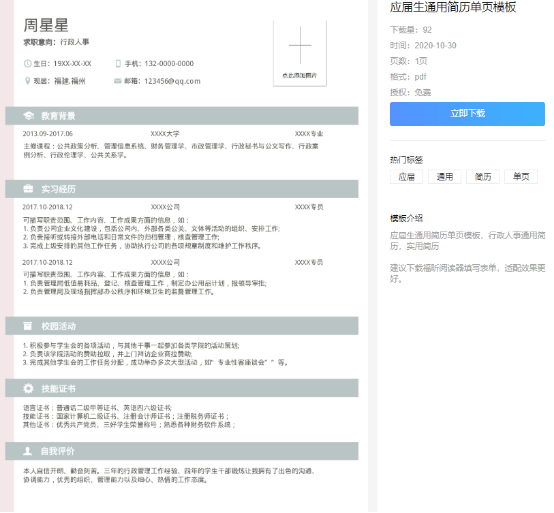The image size is (554, 513).
Task: Click the 语言证书 line in 技能证书
Action: pyautogui.click(x=97, y=408)
